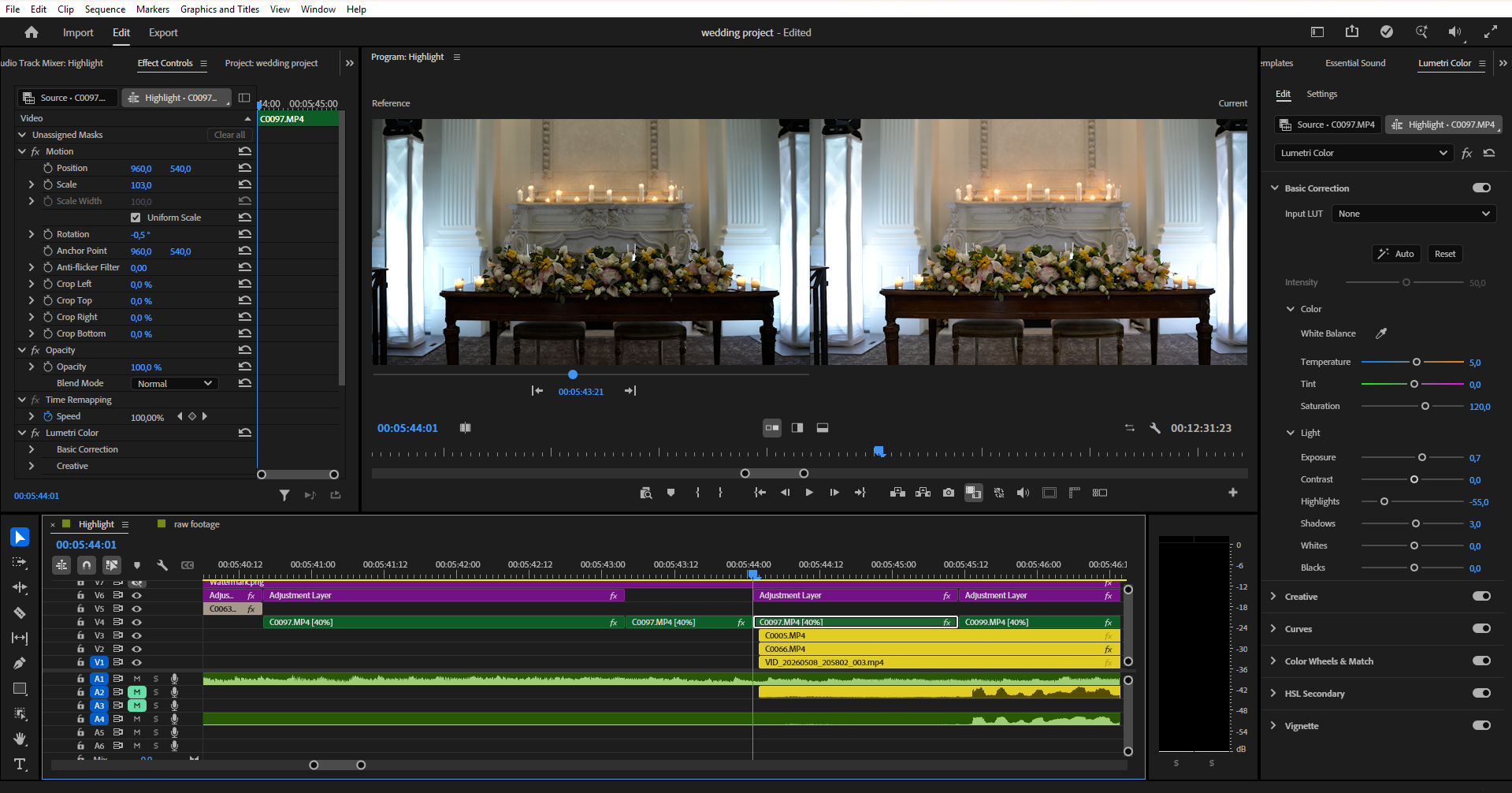The height and width of the screenshot is (793, 1512).
Task: Toggle the timeline Snap magnet
Action: point(87,565)
